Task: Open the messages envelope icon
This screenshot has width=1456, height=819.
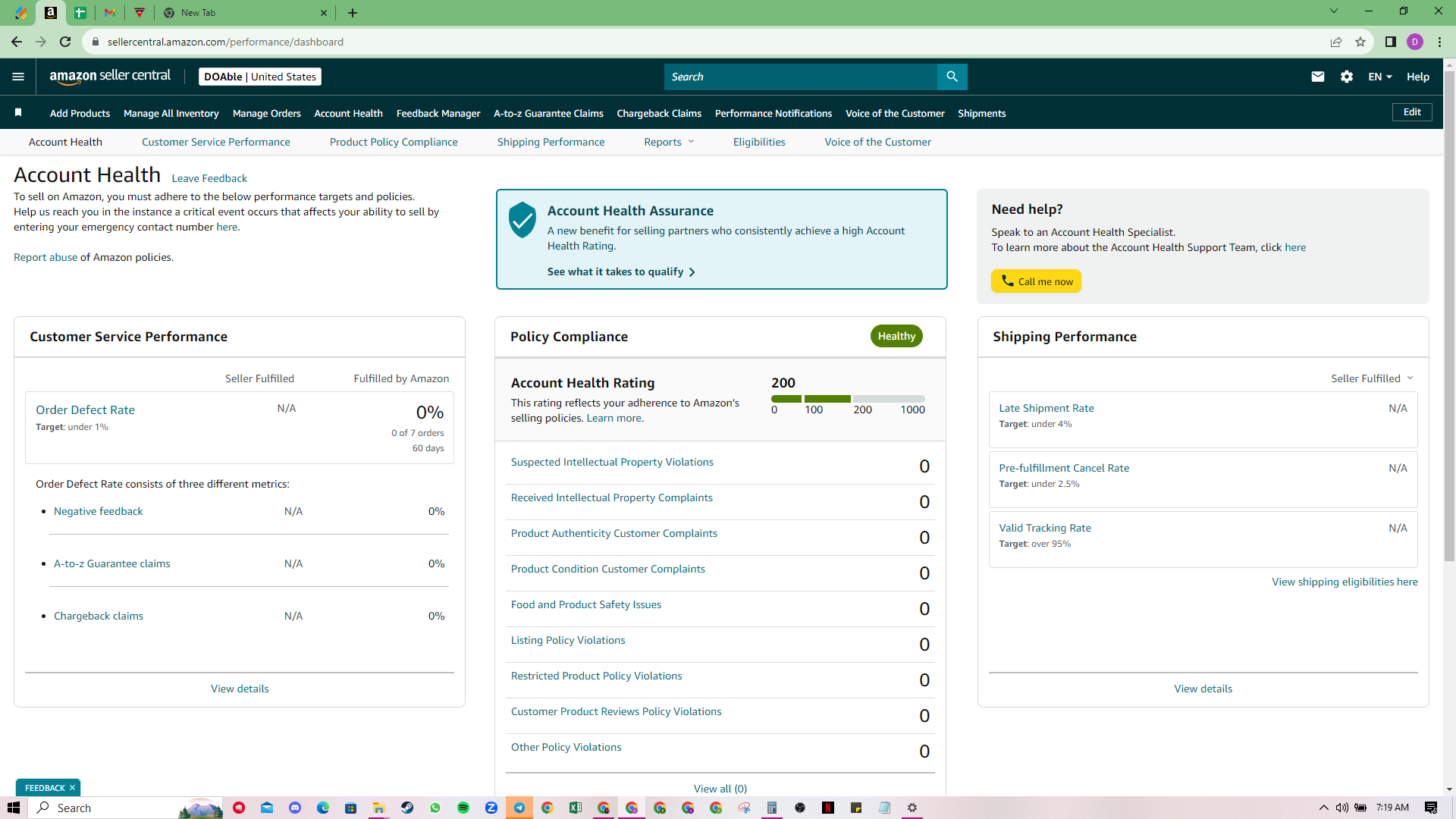Action: (x=1318, y=77)
